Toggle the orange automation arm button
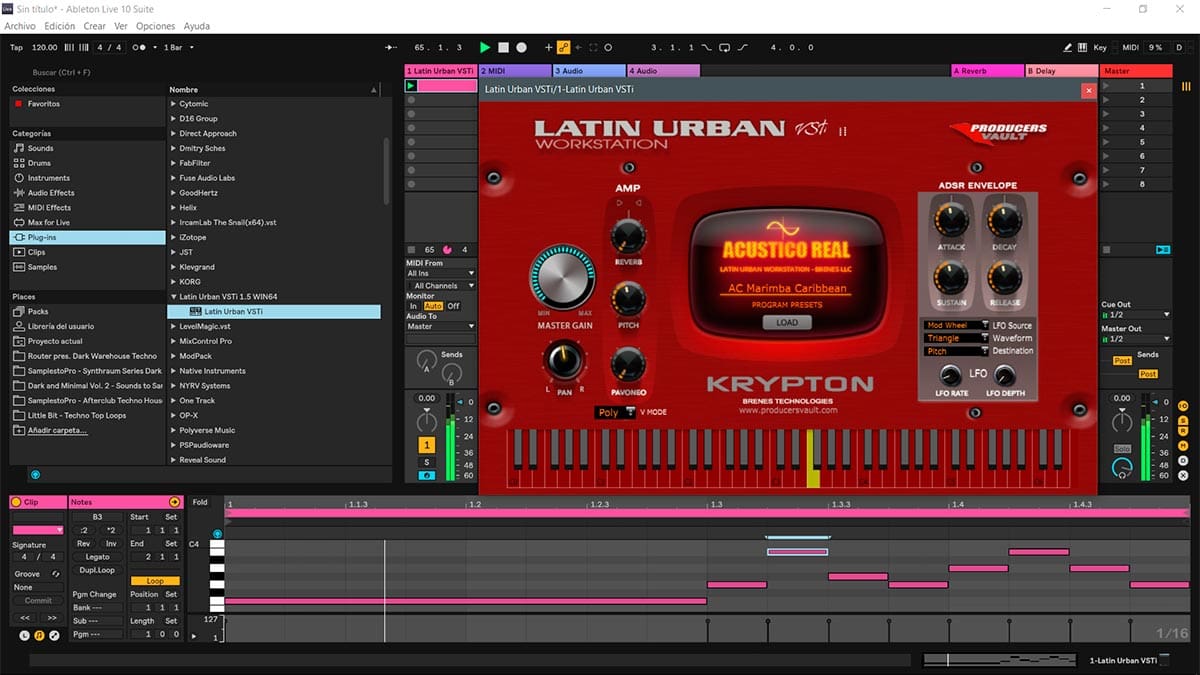This screenshot has height=675, width=1200. point(563,47)
